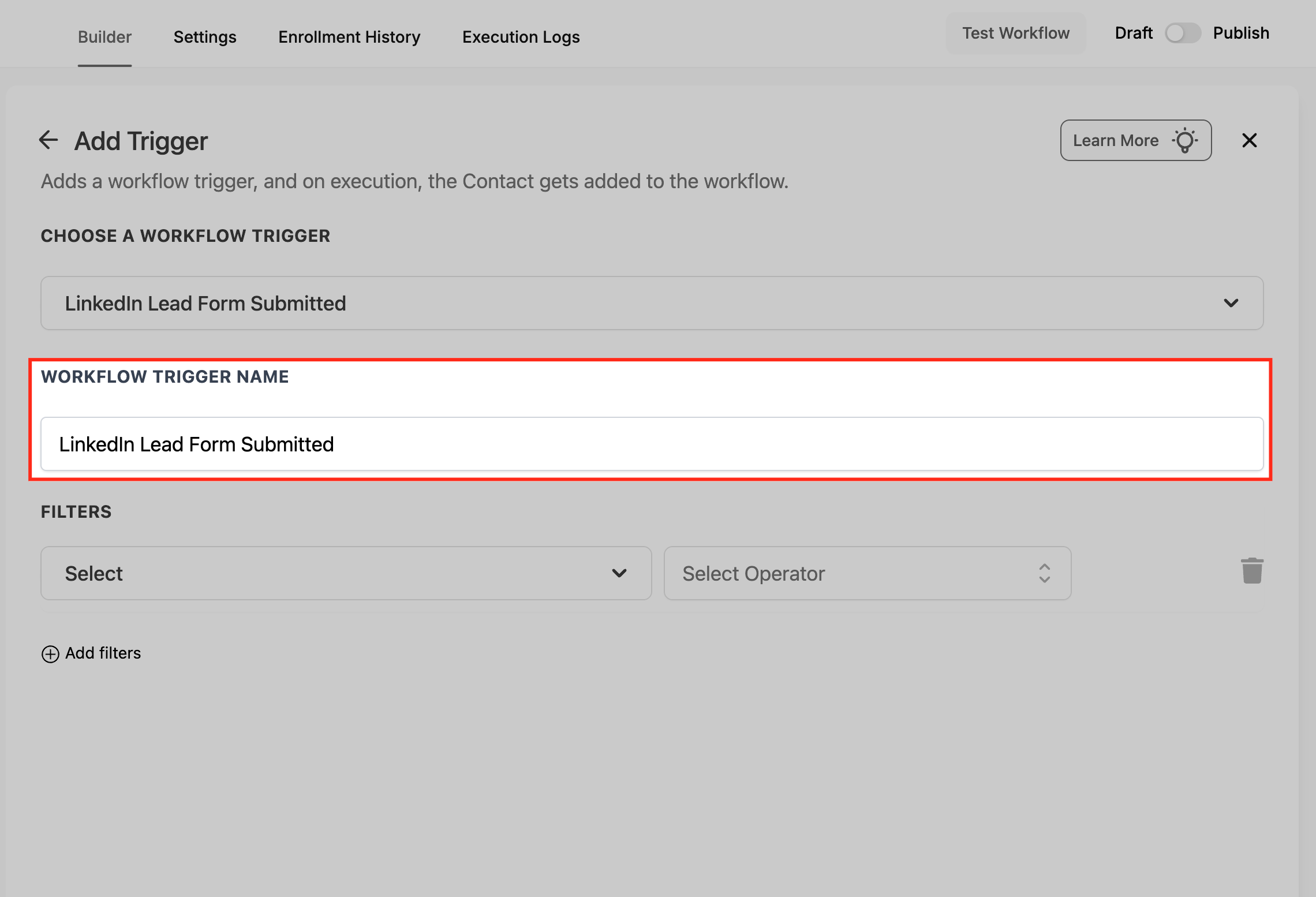Go to Enrollment History tab
The image size is (1316, 897).
pyautogui.click(x=349, y=37)
